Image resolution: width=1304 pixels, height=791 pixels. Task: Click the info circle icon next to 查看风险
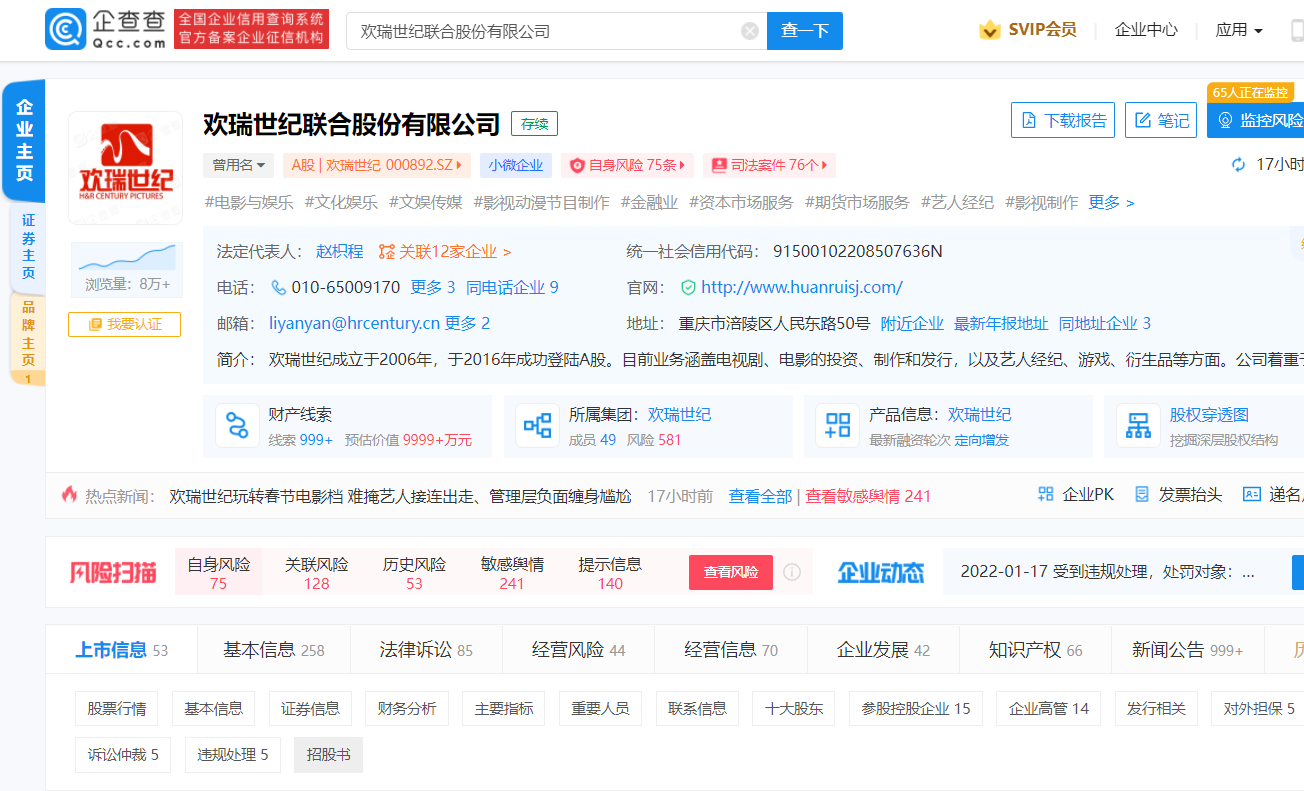[x=792, y=572]
